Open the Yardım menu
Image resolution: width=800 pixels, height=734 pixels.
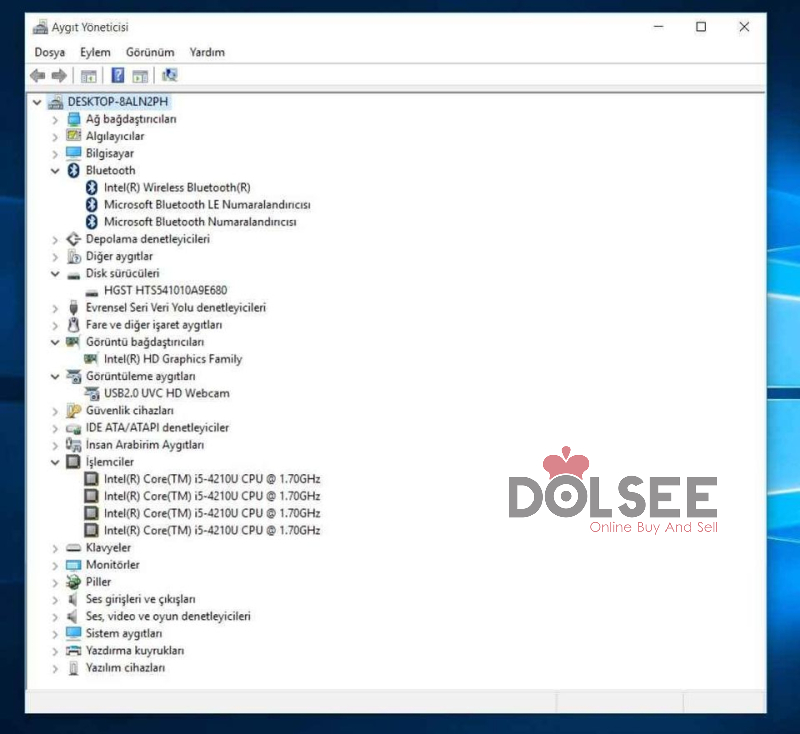[207, 52]
